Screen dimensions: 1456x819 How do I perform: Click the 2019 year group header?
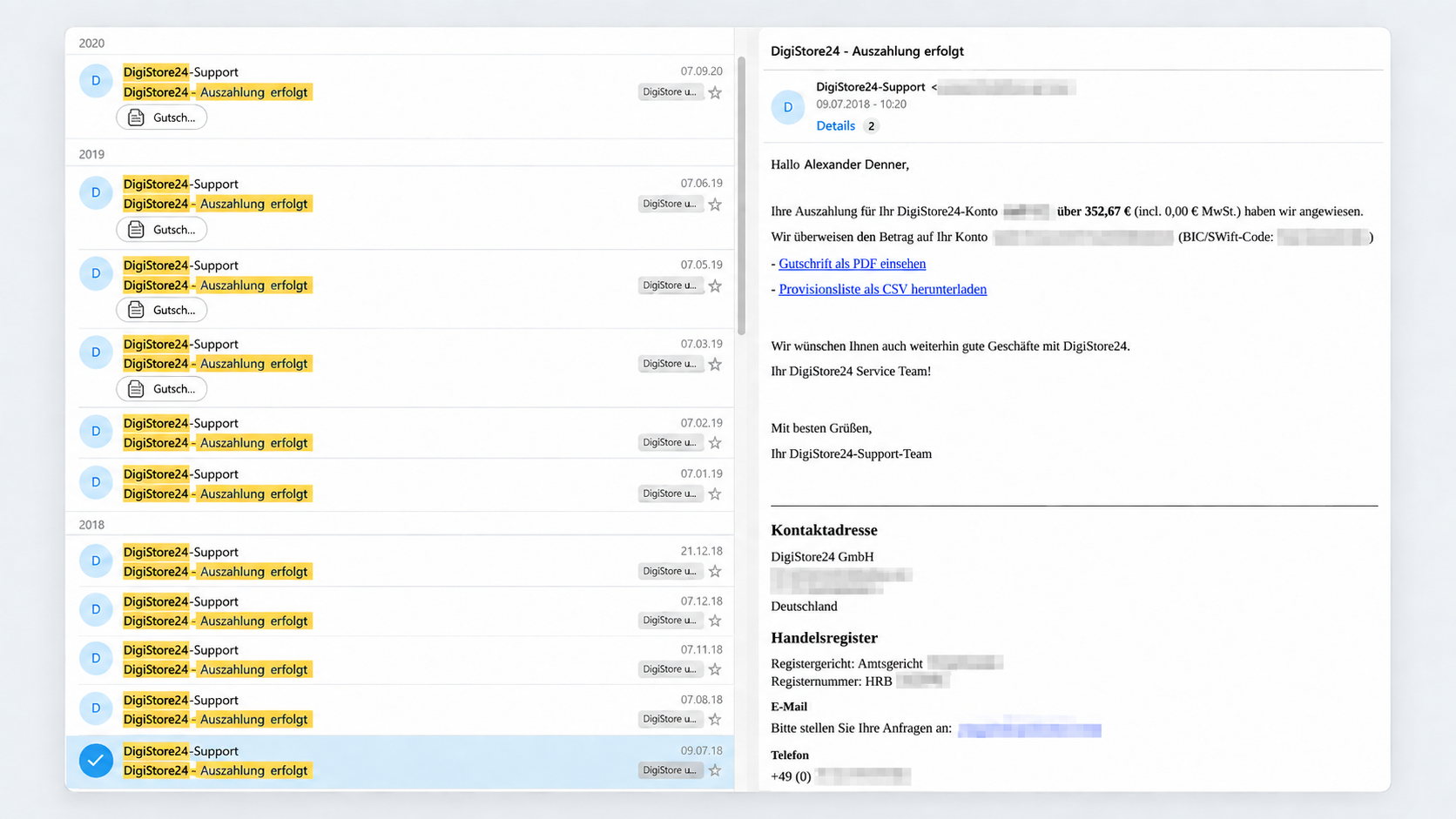click(91, 154)
